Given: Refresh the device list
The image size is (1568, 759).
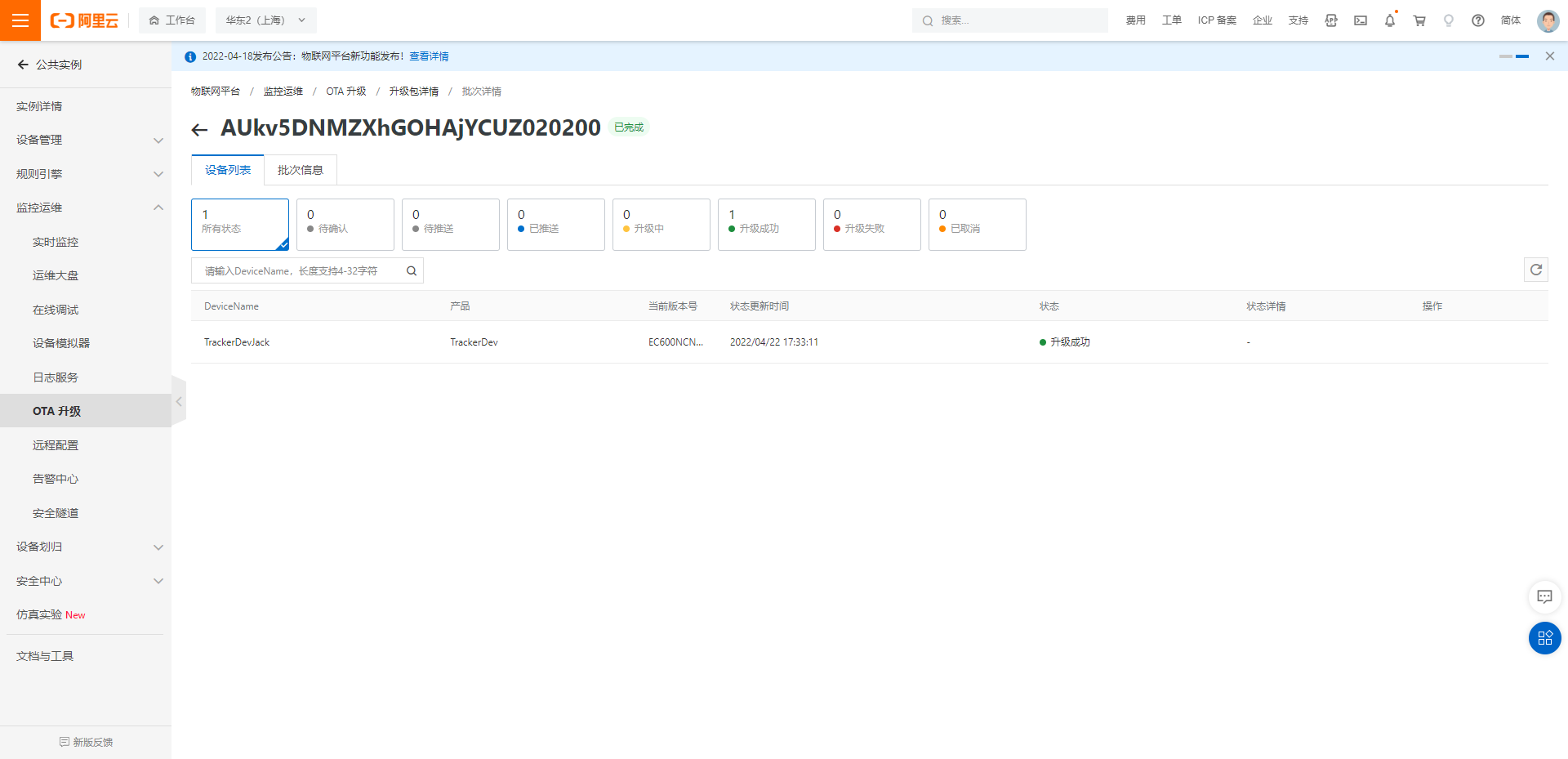Looking at the screenshot, I should click(1536, 270).
